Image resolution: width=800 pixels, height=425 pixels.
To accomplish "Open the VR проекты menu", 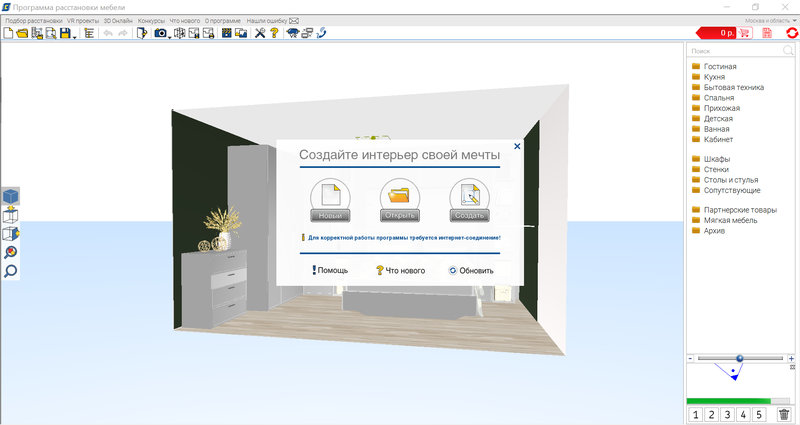I will [83, 21].
